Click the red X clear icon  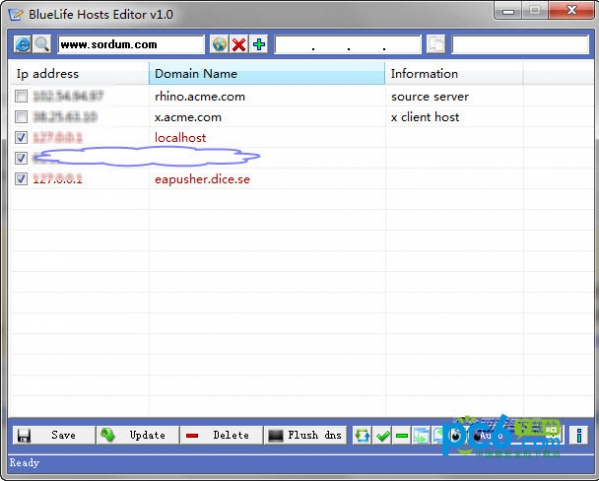(239, 44)
